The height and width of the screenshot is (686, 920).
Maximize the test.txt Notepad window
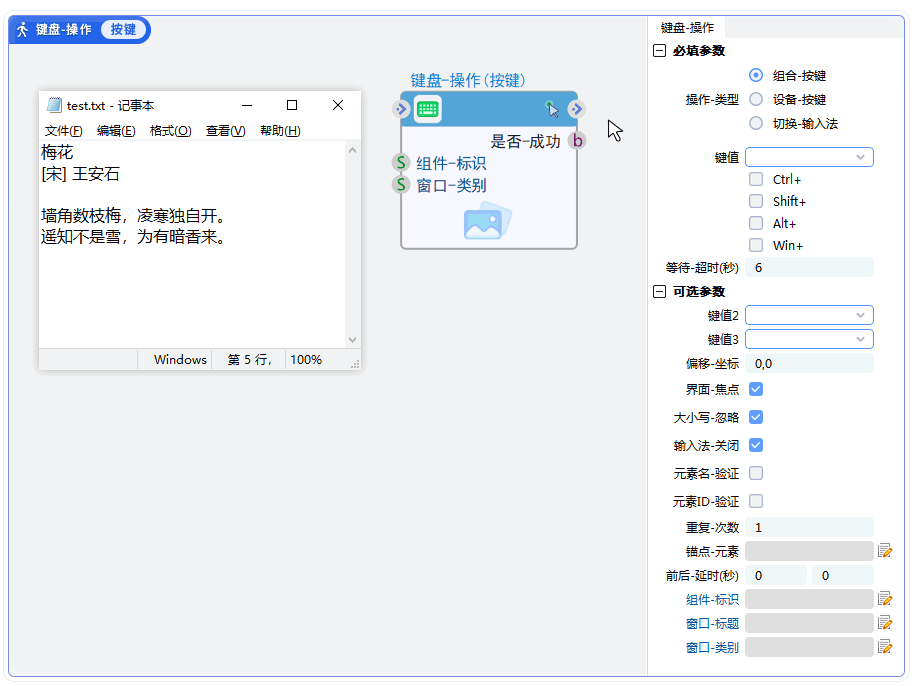pyautogui.click(x=292, y=105)
